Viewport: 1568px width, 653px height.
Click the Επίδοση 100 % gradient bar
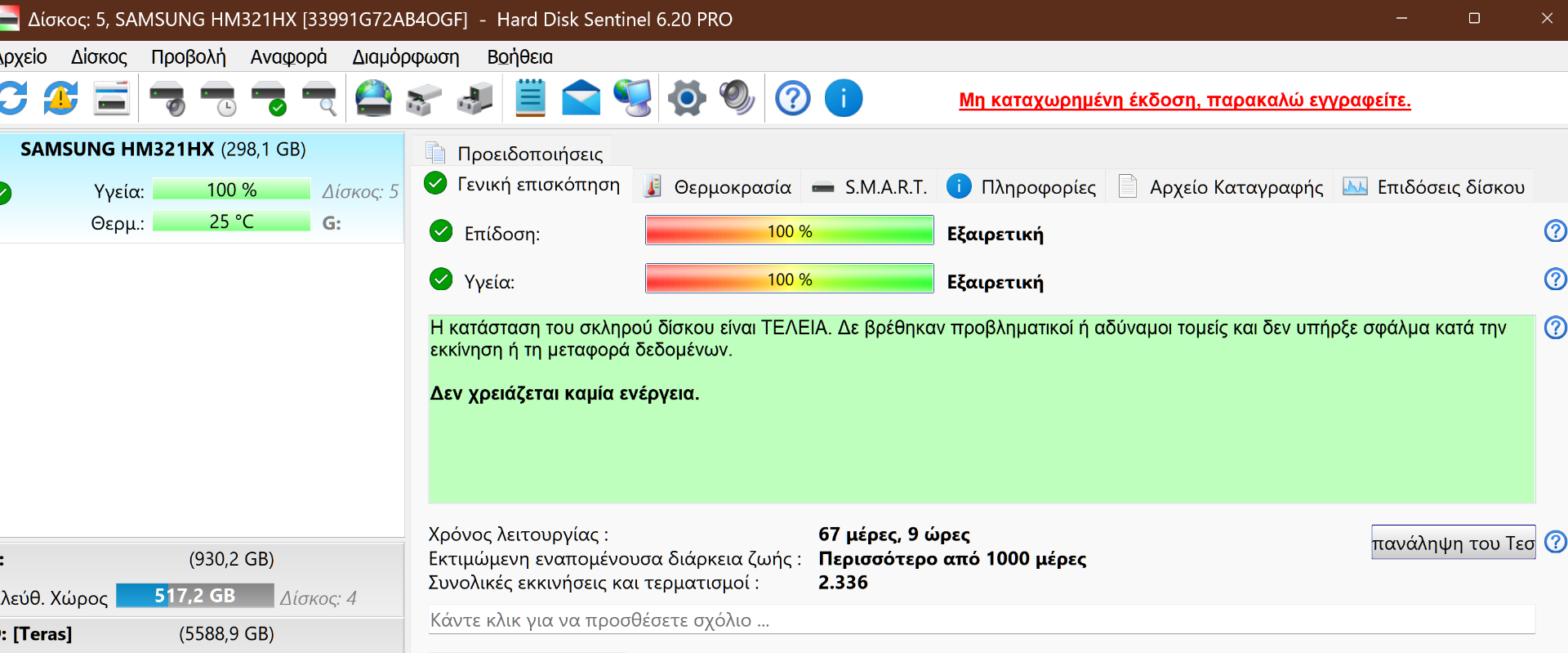tap(790, 231)
